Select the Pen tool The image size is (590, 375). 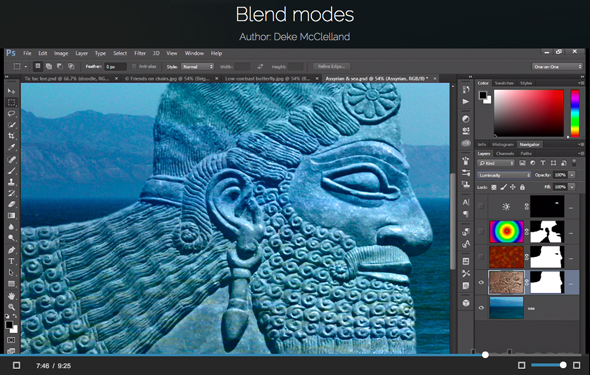[11, 250]
